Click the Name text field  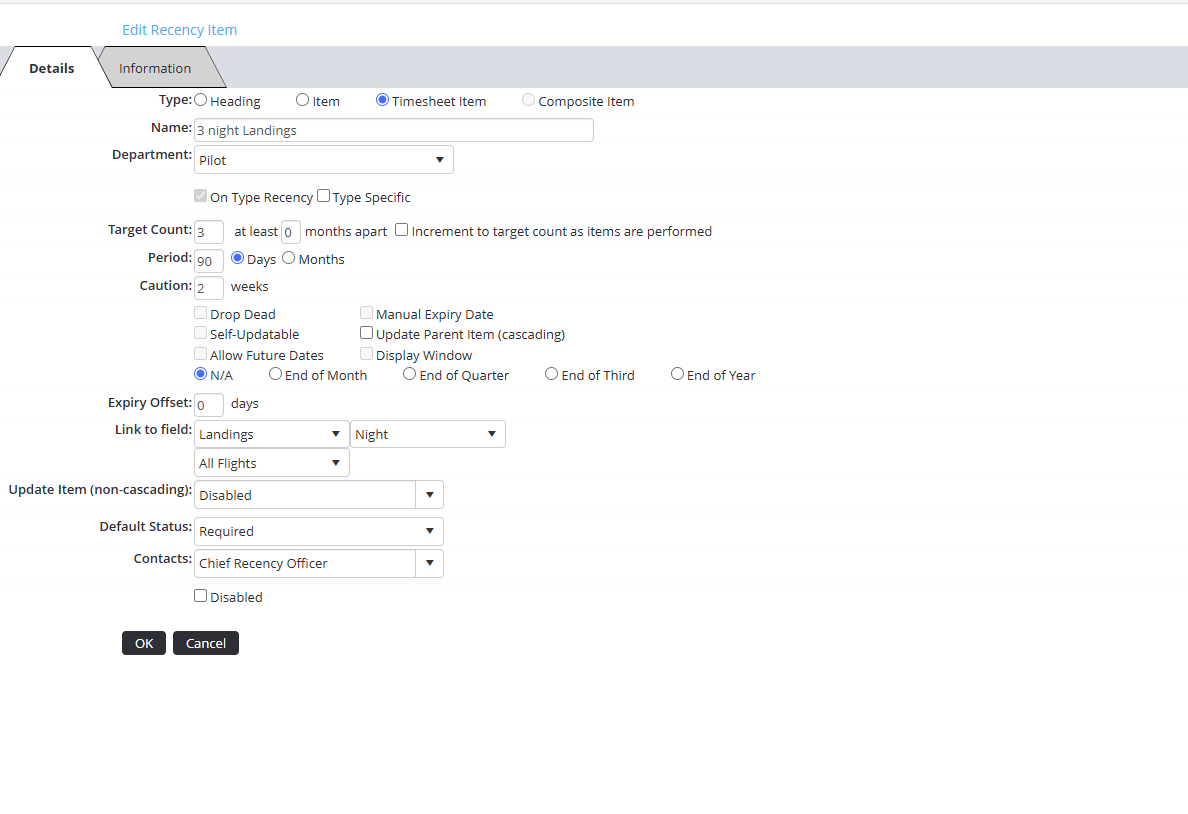[393, 130]
